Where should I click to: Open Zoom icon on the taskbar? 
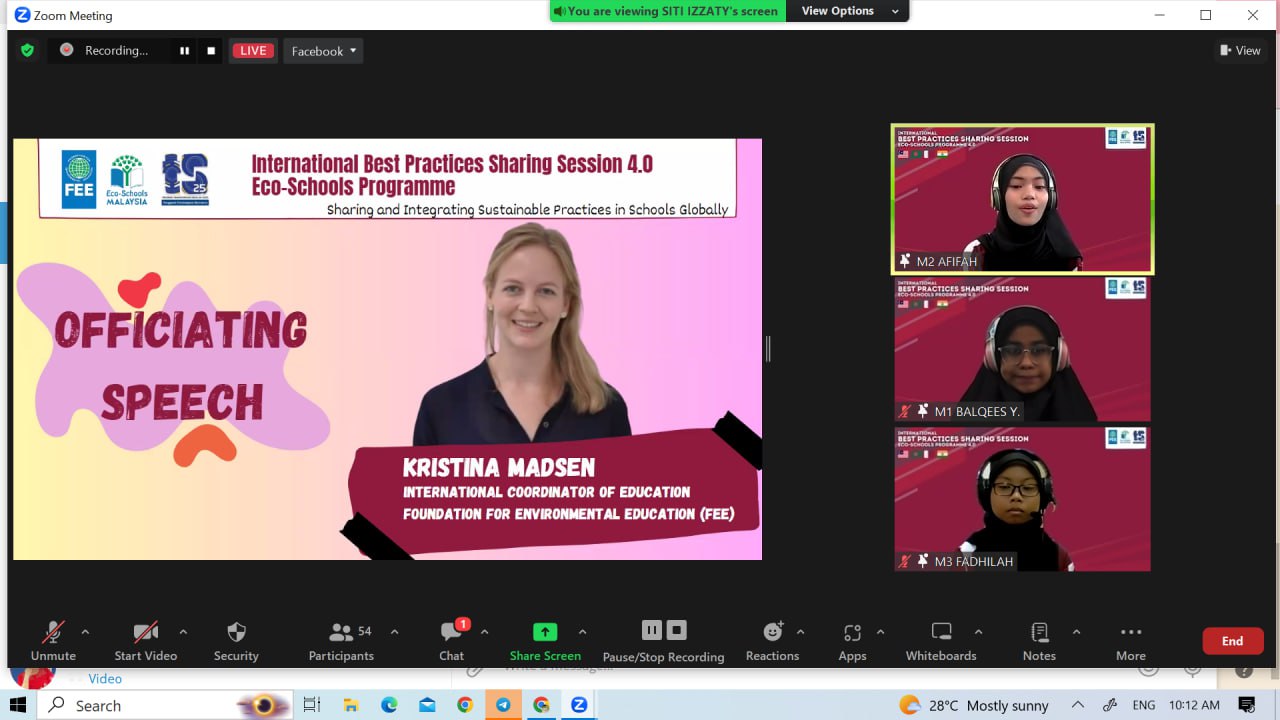coord(579,705)
